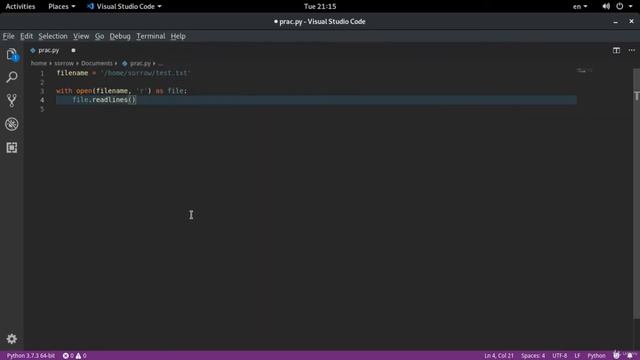
Task: Open the Debug menu
Action: tap(120, 36)
